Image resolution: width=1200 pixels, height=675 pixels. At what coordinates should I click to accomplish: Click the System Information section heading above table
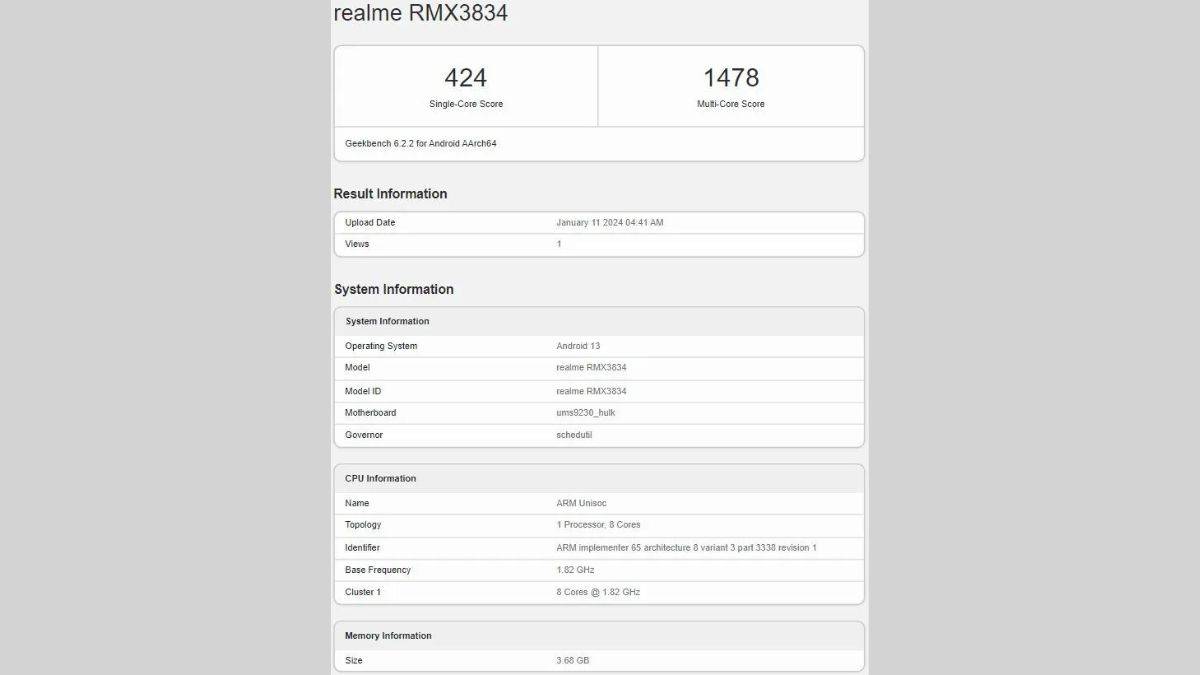394,289
